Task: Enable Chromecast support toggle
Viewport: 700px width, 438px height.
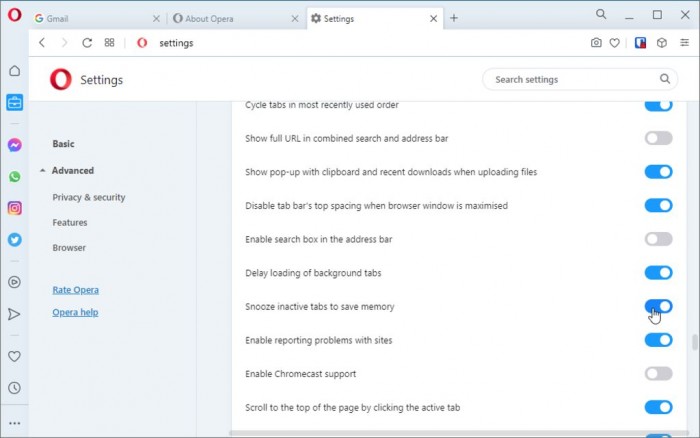Action: pos(658,374)
